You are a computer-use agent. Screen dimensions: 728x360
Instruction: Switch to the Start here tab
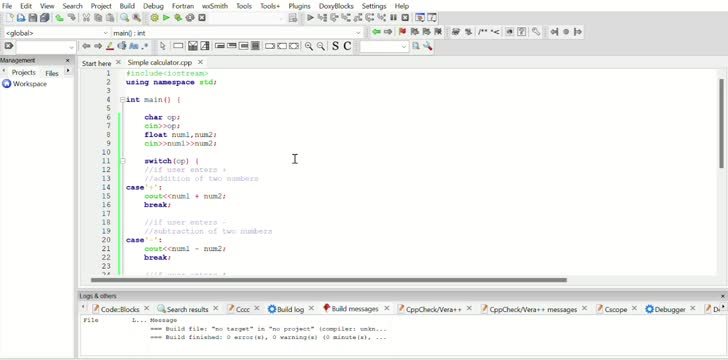tap(97, 63)
